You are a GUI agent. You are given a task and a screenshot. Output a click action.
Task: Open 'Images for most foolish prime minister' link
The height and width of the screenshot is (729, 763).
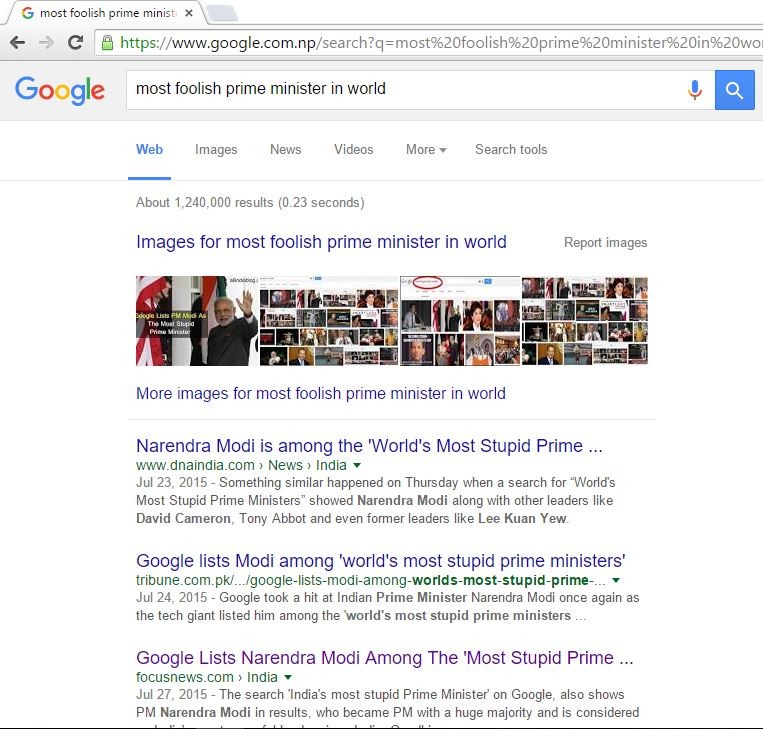[321, 242]
